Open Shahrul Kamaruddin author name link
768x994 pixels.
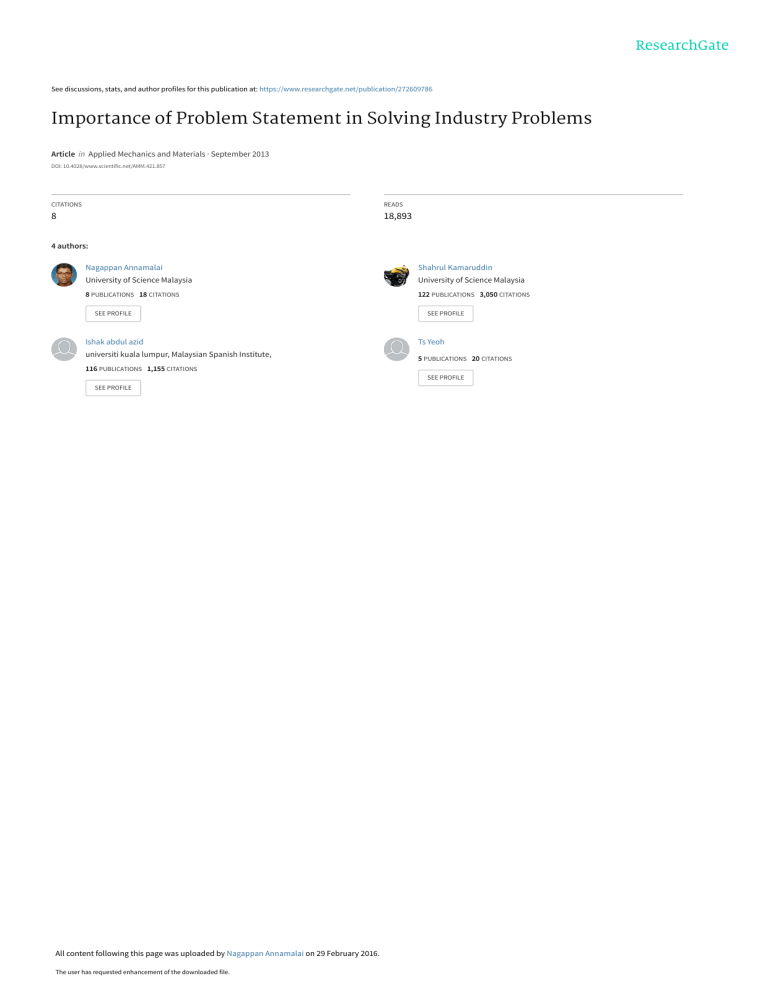point(455,268)
